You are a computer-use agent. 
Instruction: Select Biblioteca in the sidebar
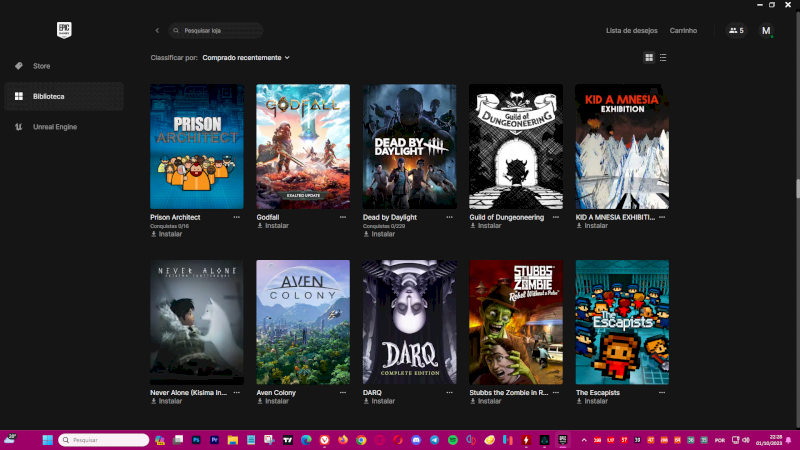[48, 97]
